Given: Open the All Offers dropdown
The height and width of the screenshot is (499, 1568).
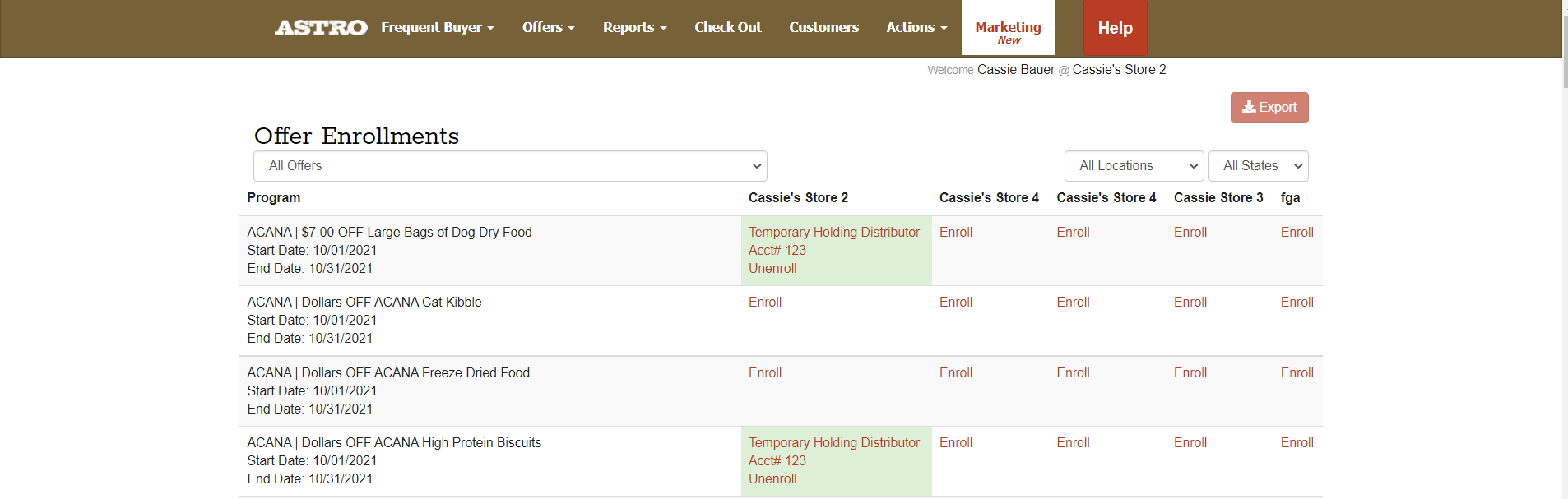Looking at the screenshot, I should coord(510,166).
